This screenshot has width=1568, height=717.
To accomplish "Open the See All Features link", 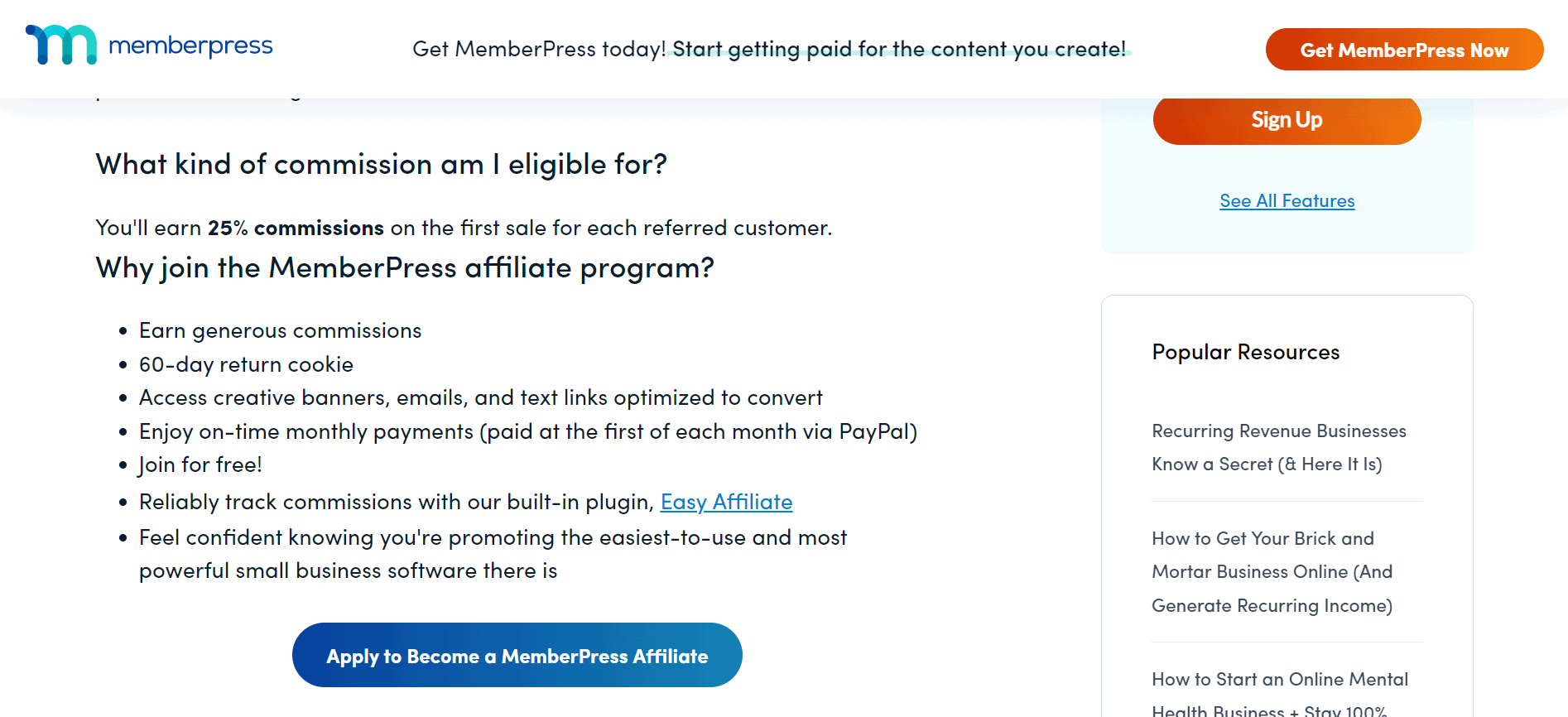I will [x=1287, y=201].
